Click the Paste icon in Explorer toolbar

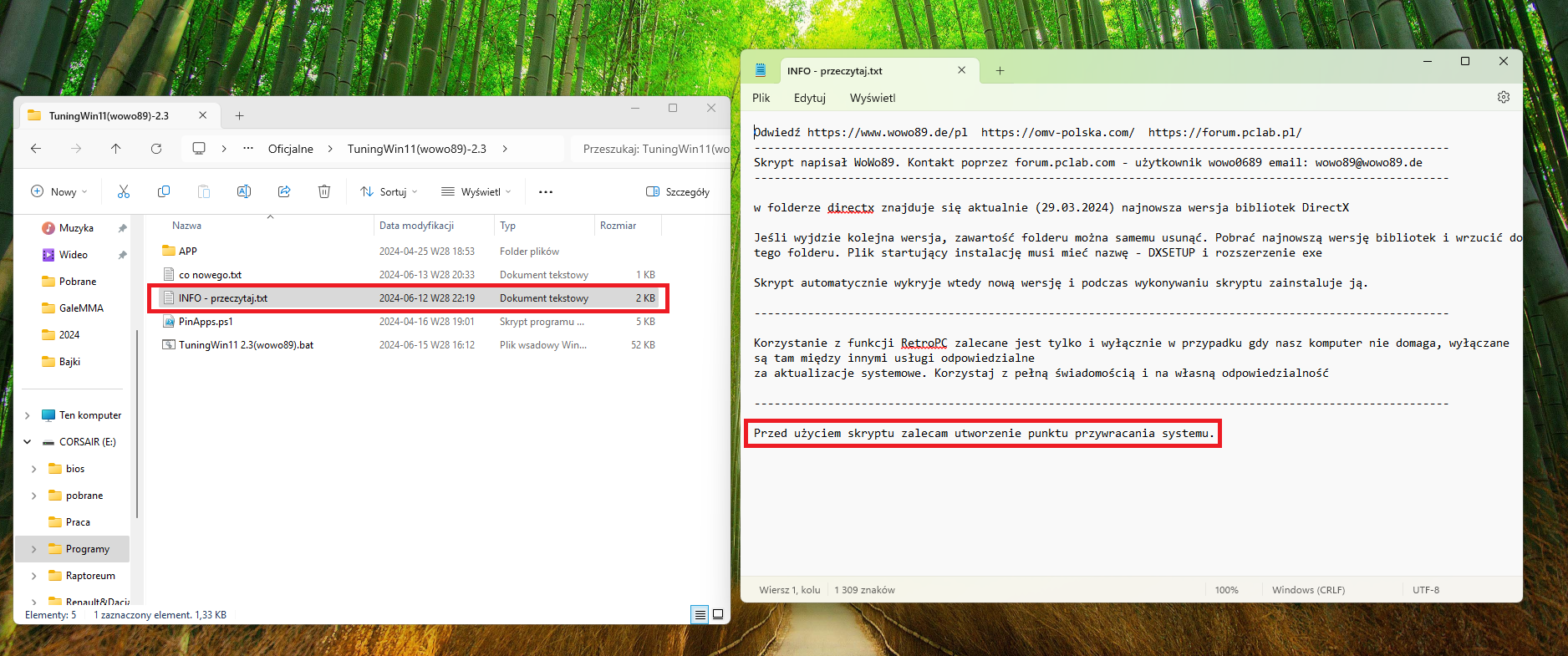click(x=204, y=191)
